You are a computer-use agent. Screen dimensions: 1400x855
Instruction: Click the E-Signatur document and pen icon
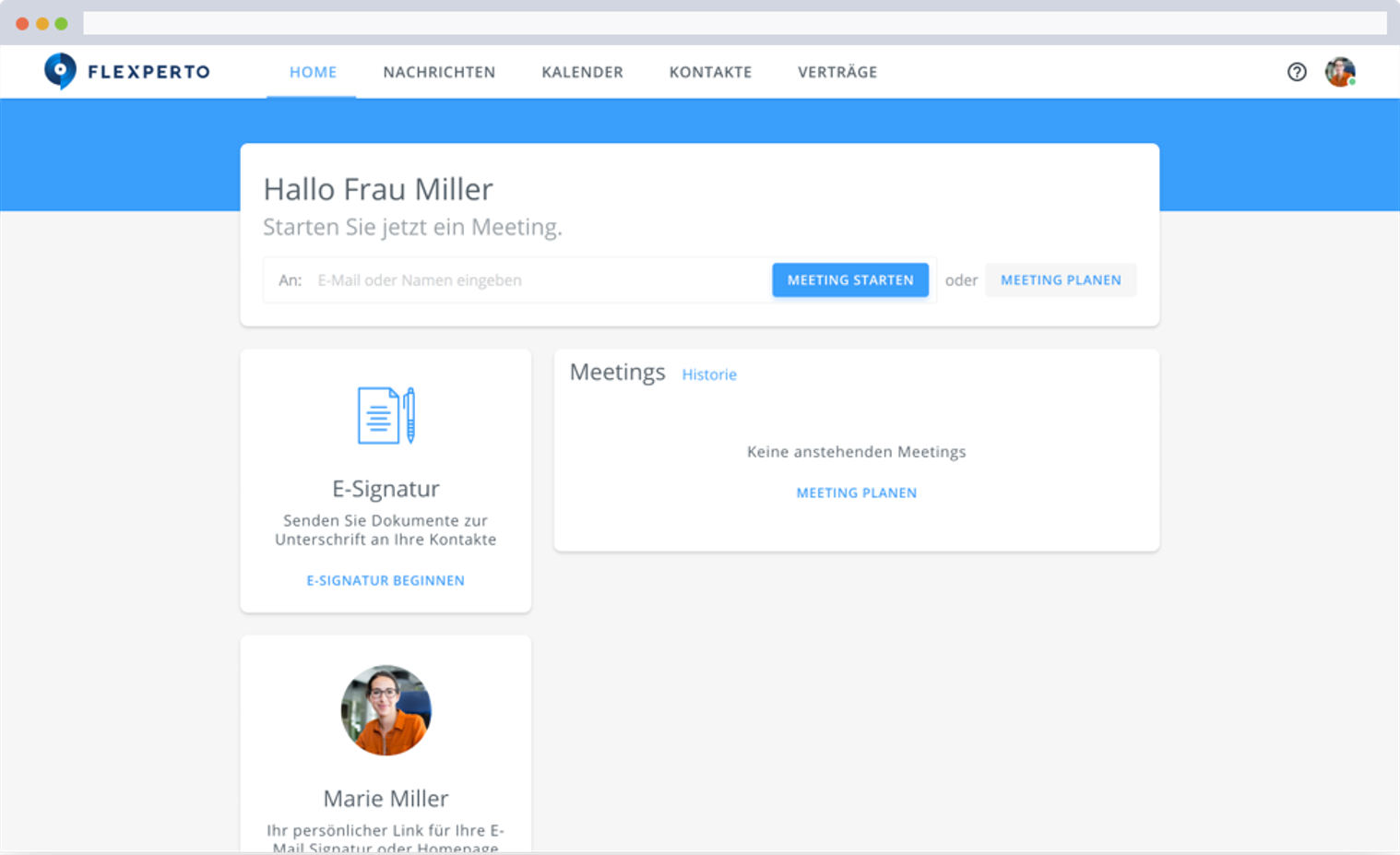pos(386,415)
